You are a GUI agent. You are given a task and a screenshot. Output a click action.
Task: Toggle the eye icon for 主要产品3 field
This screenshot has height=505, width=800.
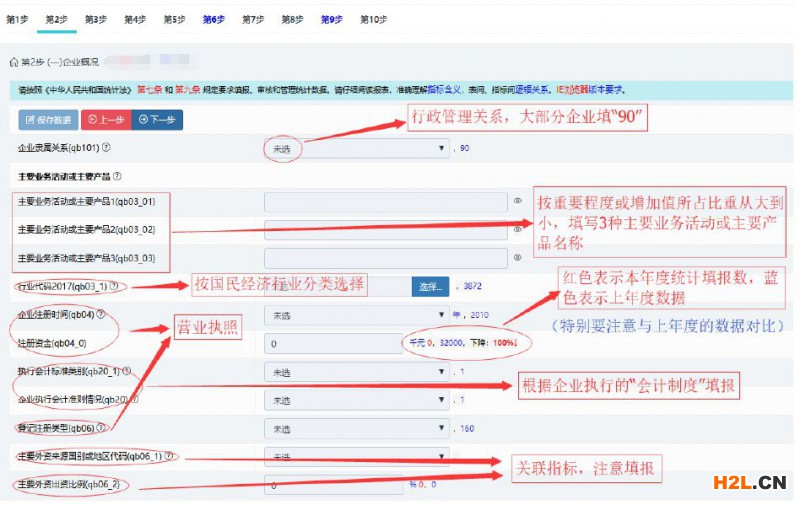(517, 258)
